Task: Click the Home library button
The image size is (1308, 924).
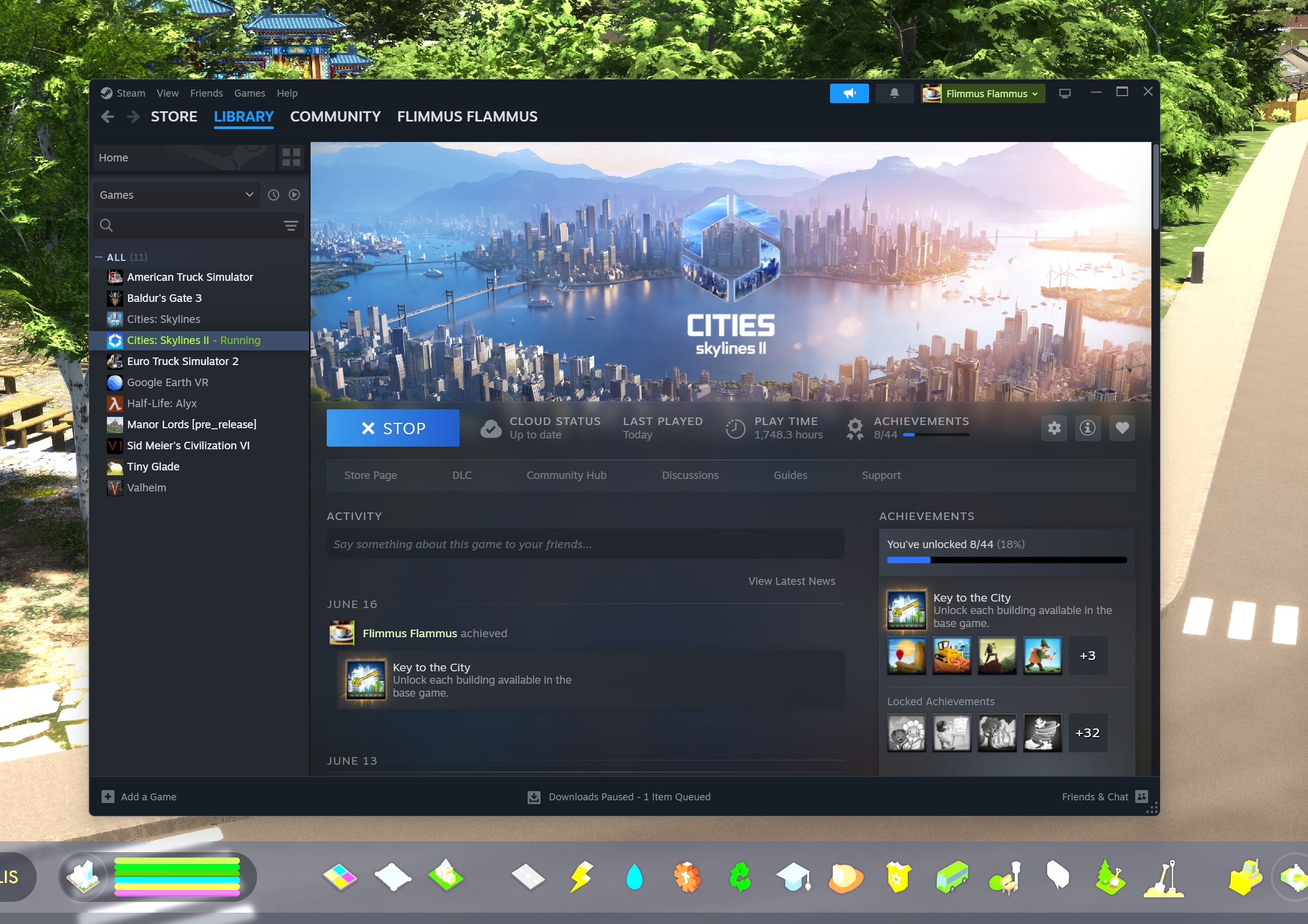Action: [x=184, y=158]
